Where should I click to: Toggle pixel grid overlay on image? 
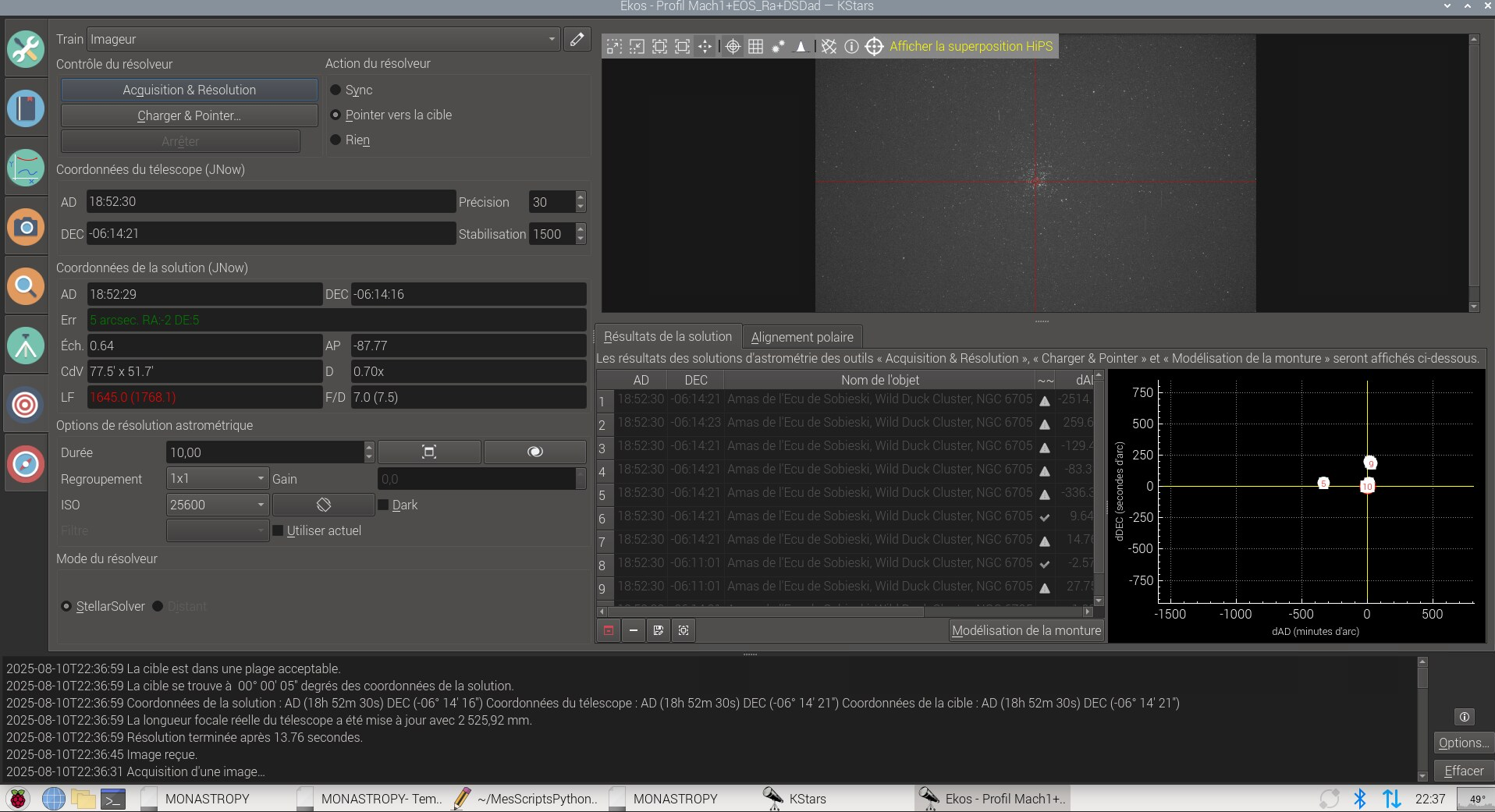[755, 47]
